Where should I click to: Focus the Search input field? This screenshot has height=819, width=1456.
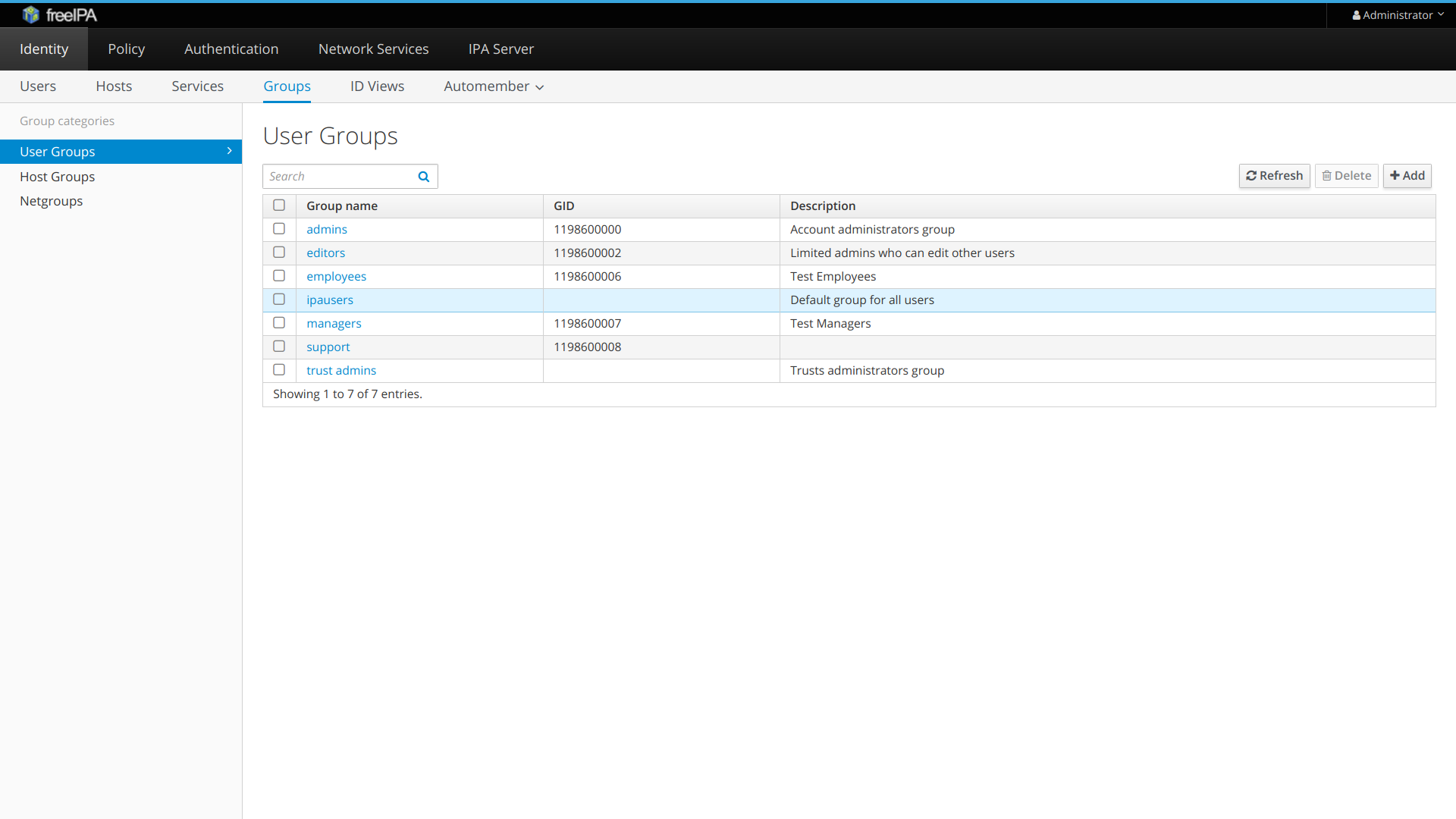pyautogui.click(x=339, y=177)
